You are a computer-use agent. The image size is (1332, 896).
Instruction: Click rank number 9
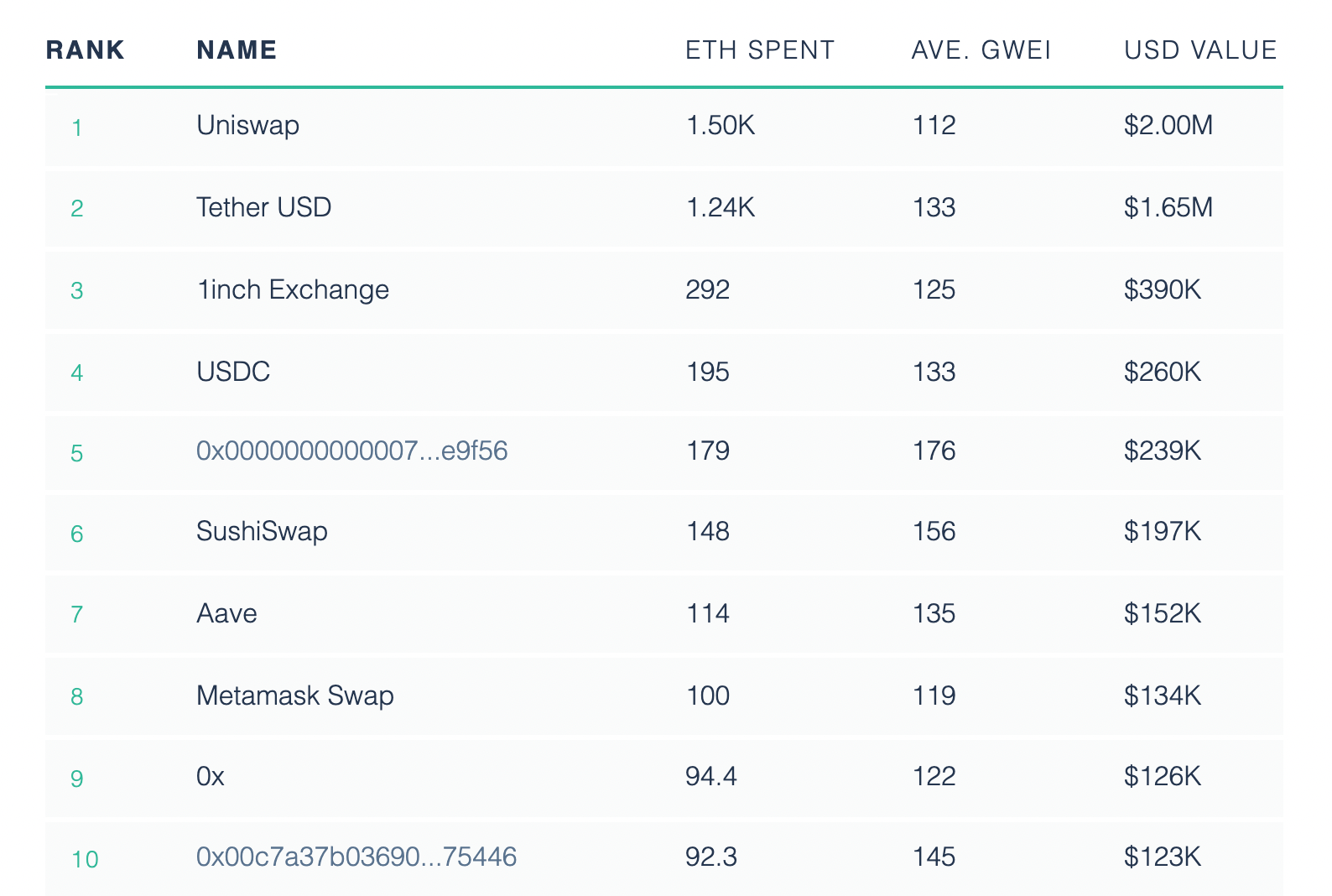click(77, 779)
